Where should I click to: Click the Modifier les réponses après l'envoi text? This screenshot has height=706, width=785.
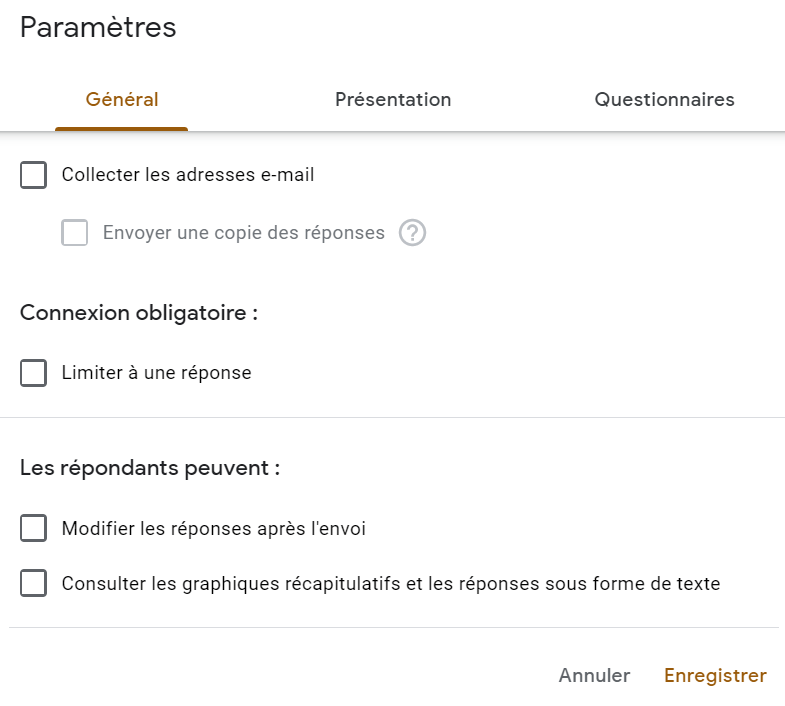(x=214, y=529)
